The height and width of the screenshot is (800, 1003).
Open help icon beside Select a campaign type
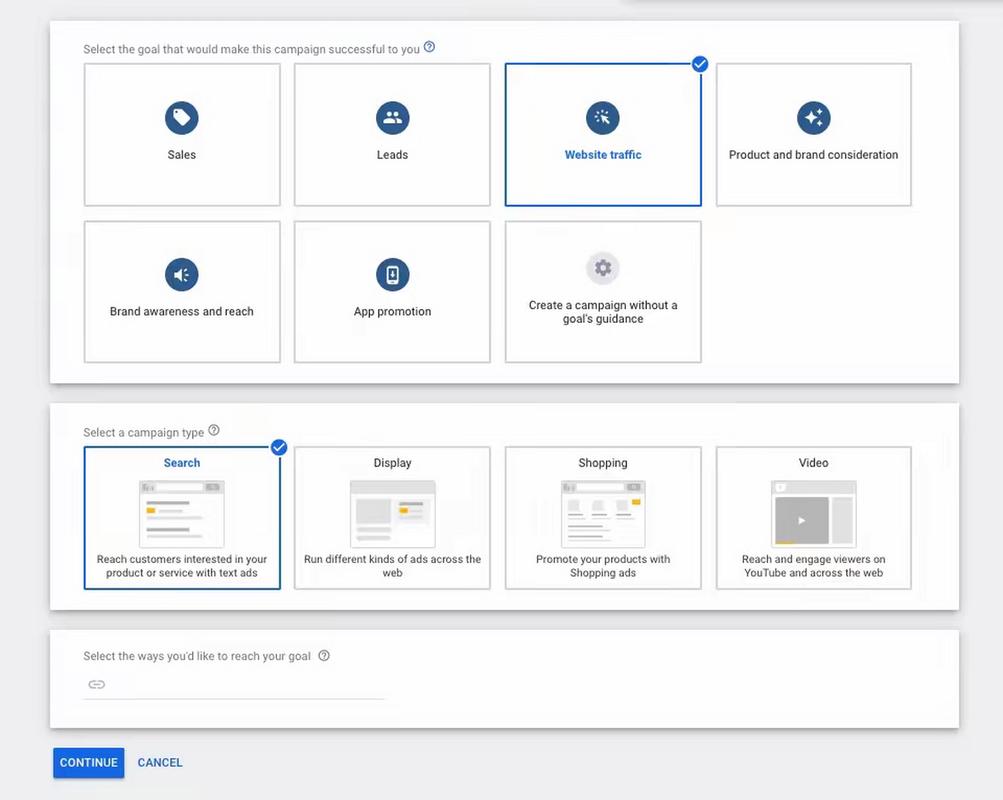(214, 430)
